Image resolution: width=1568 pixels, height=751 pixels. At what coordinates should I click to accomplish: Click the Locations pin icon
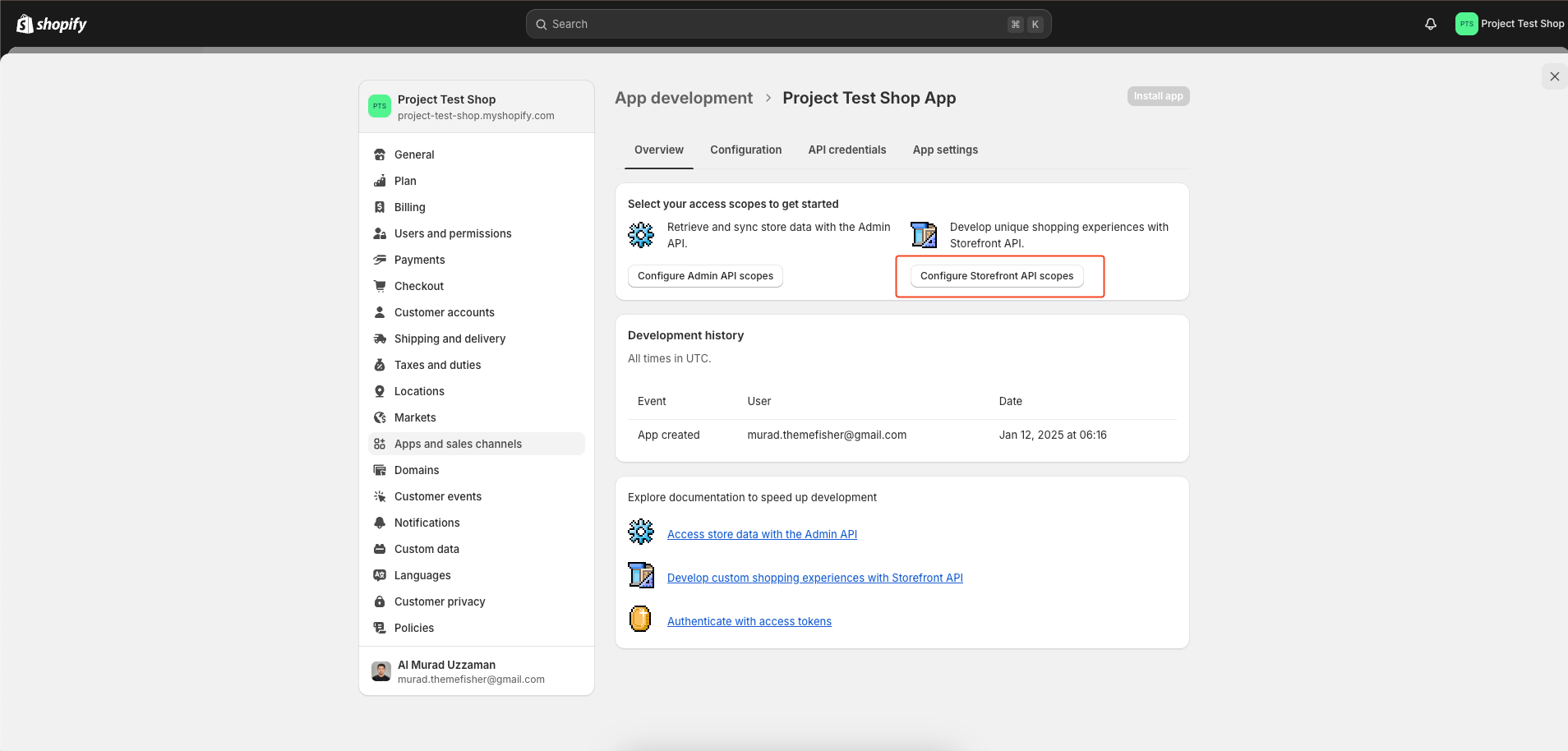(x=380, y=391)
